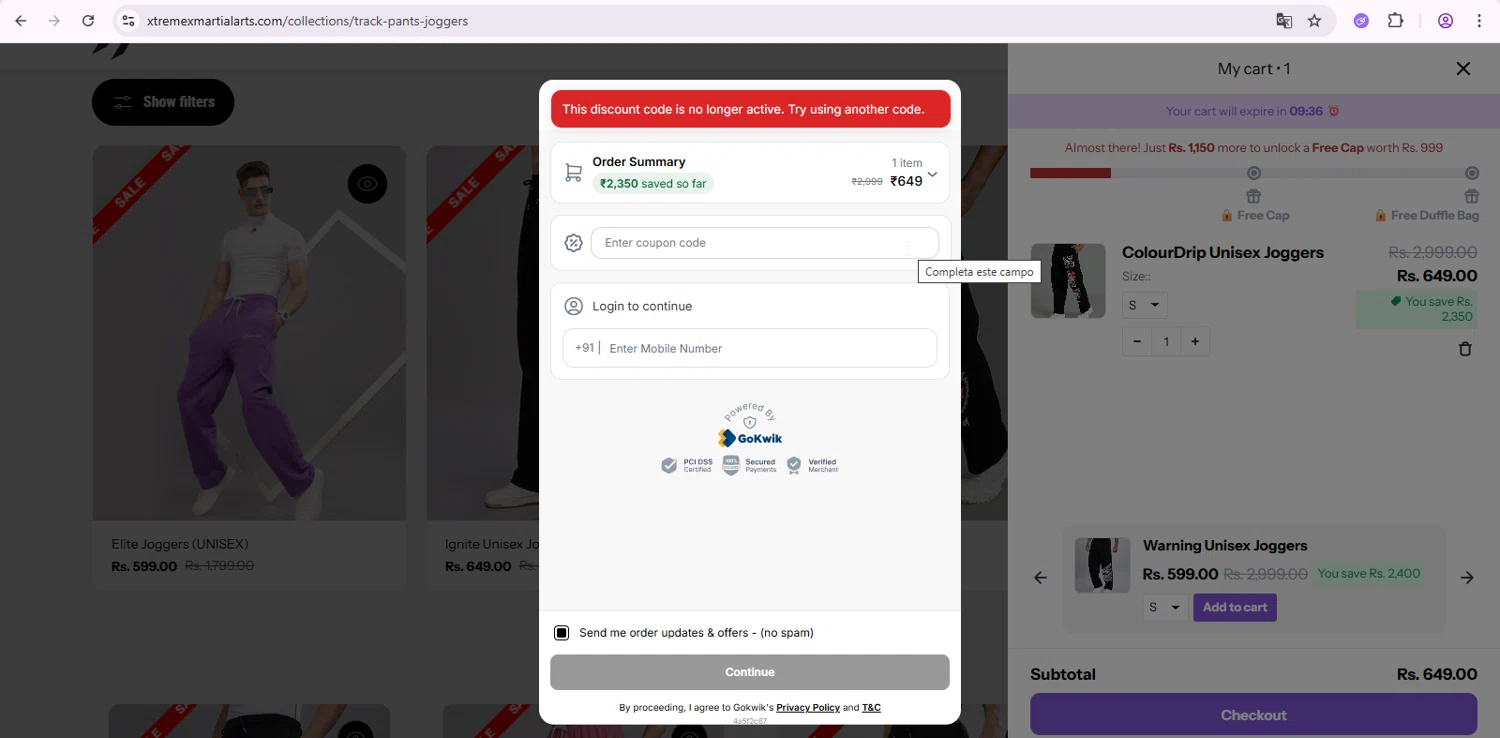Open Chrome three-dot menu
Viewport: 1500px width, 738px height.
pyautogui.click(x=1479, y=21)
